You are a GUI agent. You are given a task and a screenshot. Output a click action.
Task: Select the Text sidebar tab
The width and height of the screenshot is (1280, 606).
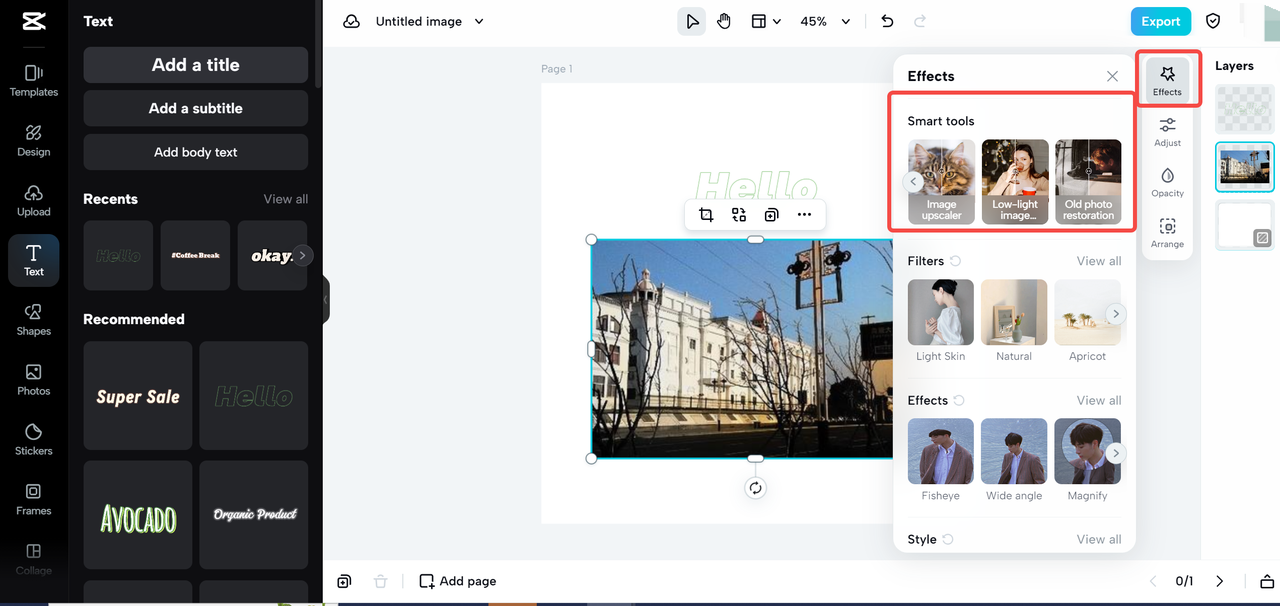click(x=34, y=260)
